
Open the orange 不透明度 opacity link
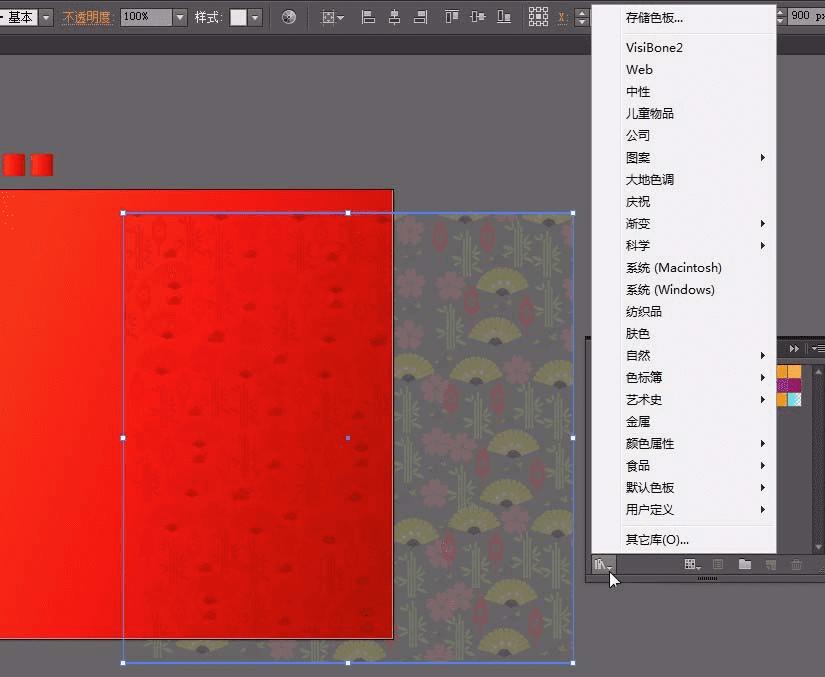(x=87, y=17)
